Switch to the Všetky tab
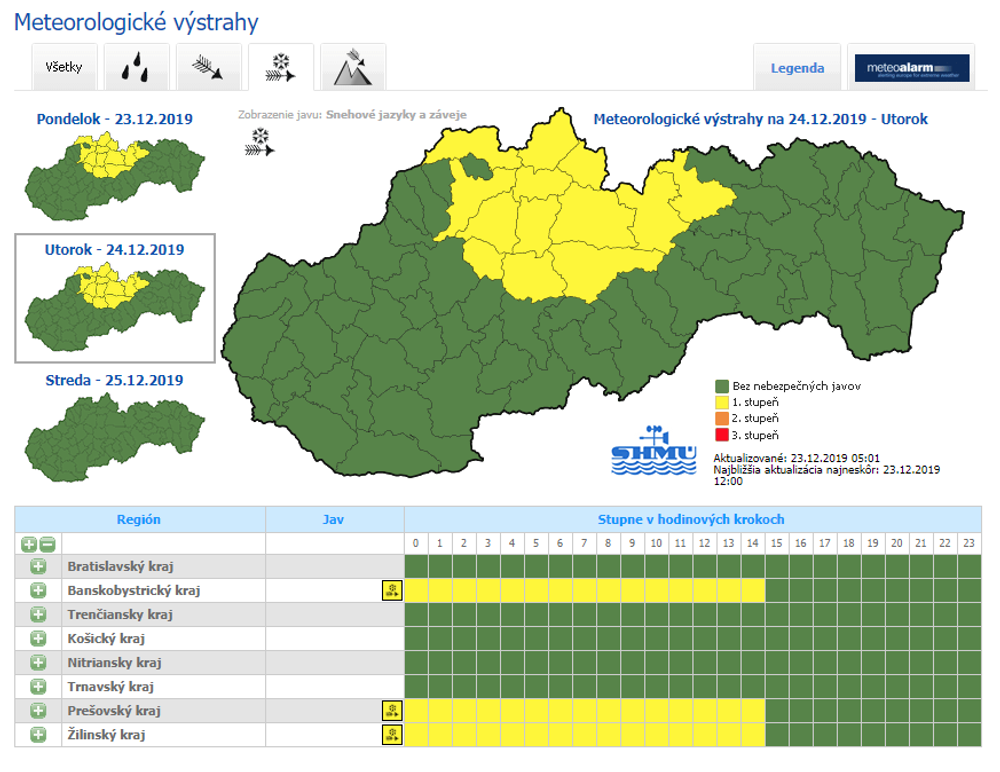This screenshot has height=772, width=1000. click(x=64, y=68)
